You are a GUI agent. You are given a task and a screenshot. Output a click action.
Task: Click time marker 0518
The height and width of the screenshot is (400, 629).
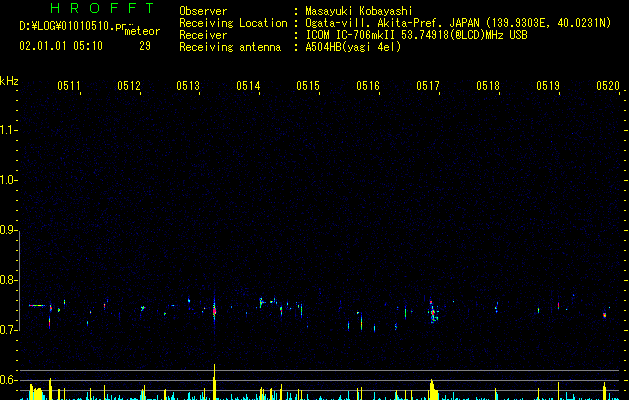click(x=488, y=86)
